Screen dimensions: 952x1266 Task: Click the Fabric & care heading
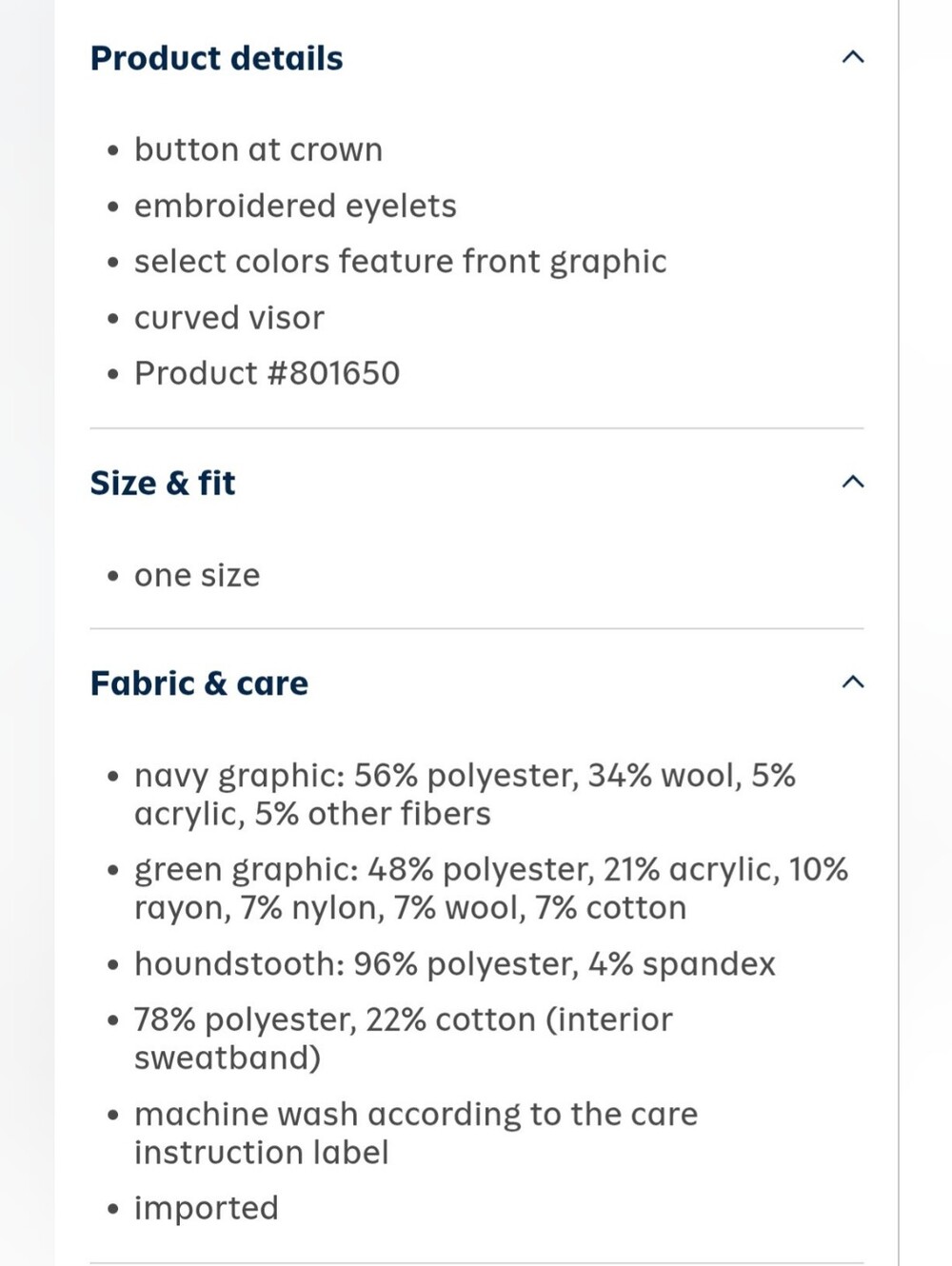point(199,683)
